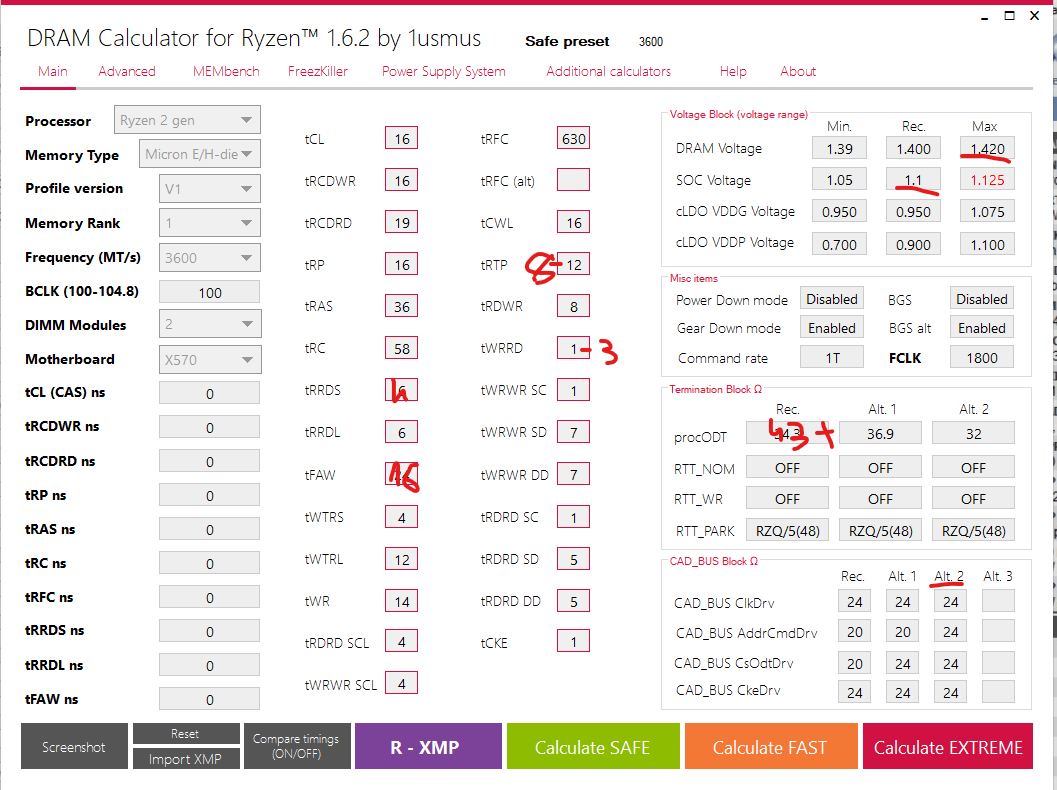Click CAD_BUS CkeDrv Alt. 1 value 24

coord(903,692)
